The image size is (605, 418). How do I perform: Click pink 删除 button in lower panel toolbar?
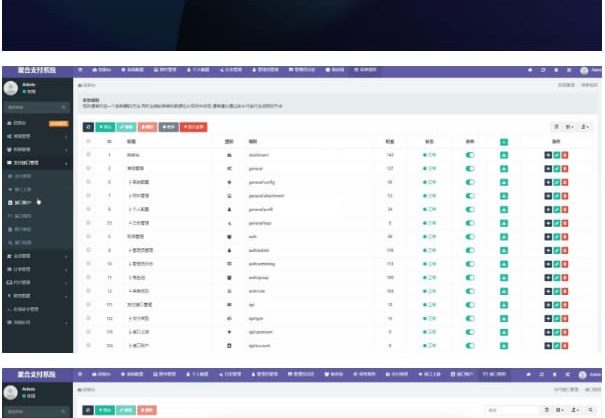pyautogui.click(x=147, y=410)
